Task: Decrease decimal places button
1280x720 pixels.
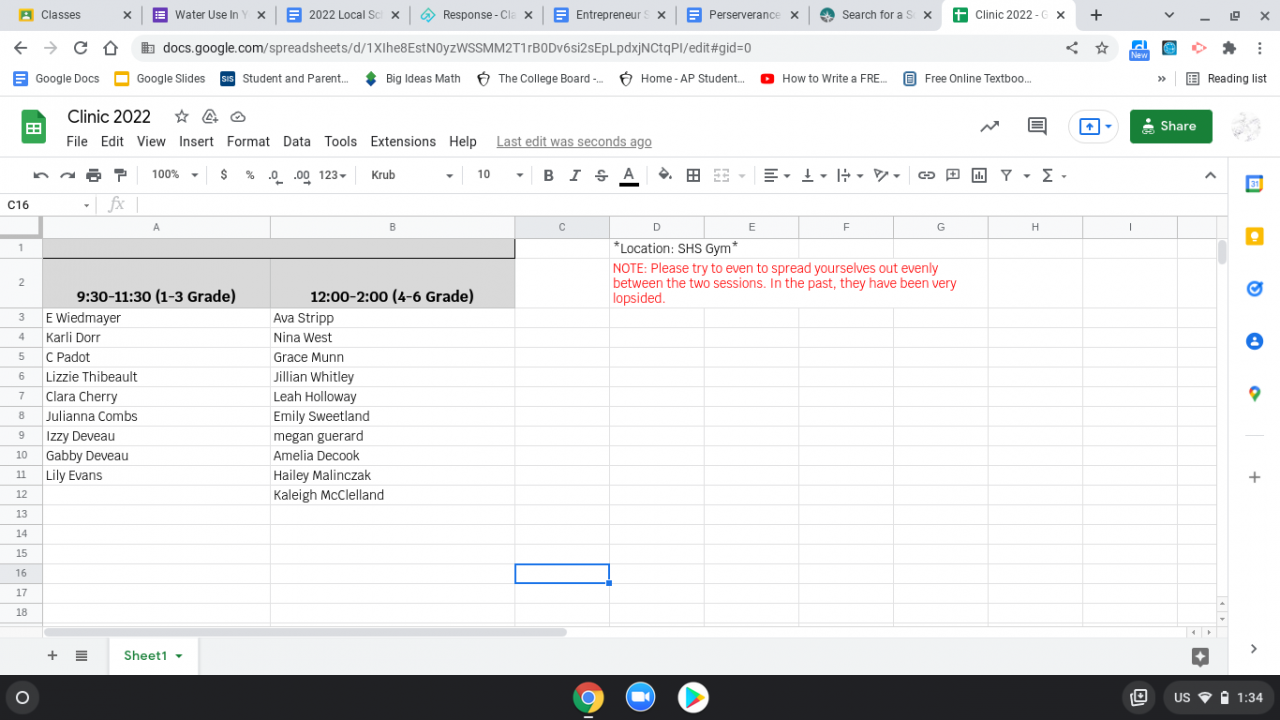Action: [x=275, y=175]
